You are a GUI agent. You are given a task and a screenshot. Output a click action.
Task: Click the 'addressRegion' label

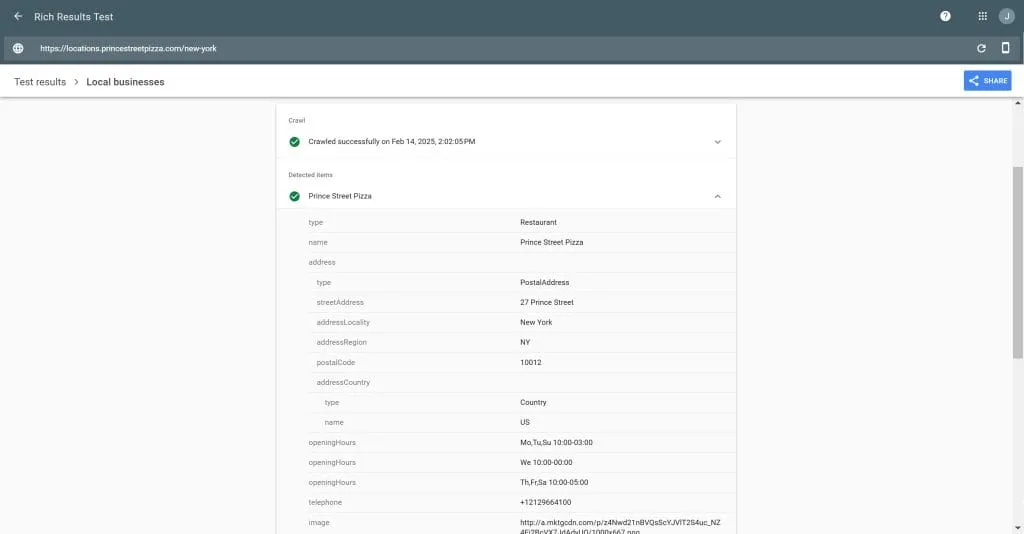point(342,342)
